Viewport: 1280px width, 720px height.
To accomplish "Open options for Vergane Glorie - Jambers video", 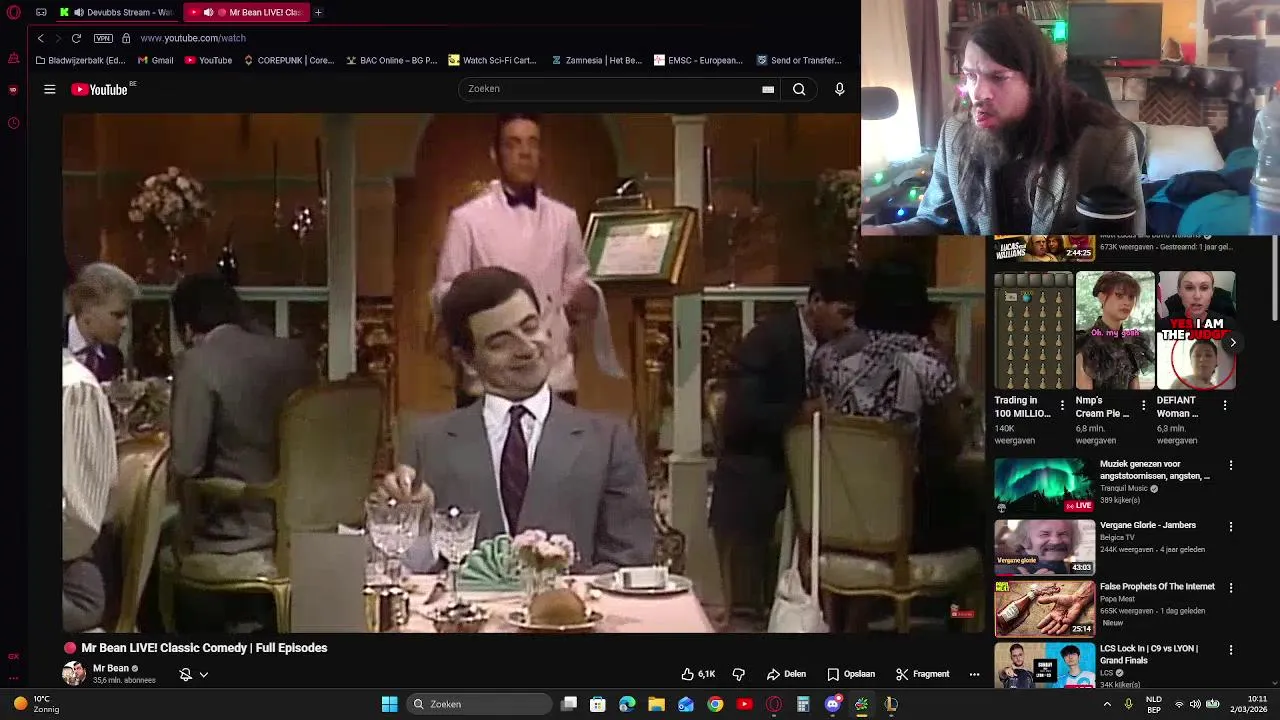I will [1231, 526].
